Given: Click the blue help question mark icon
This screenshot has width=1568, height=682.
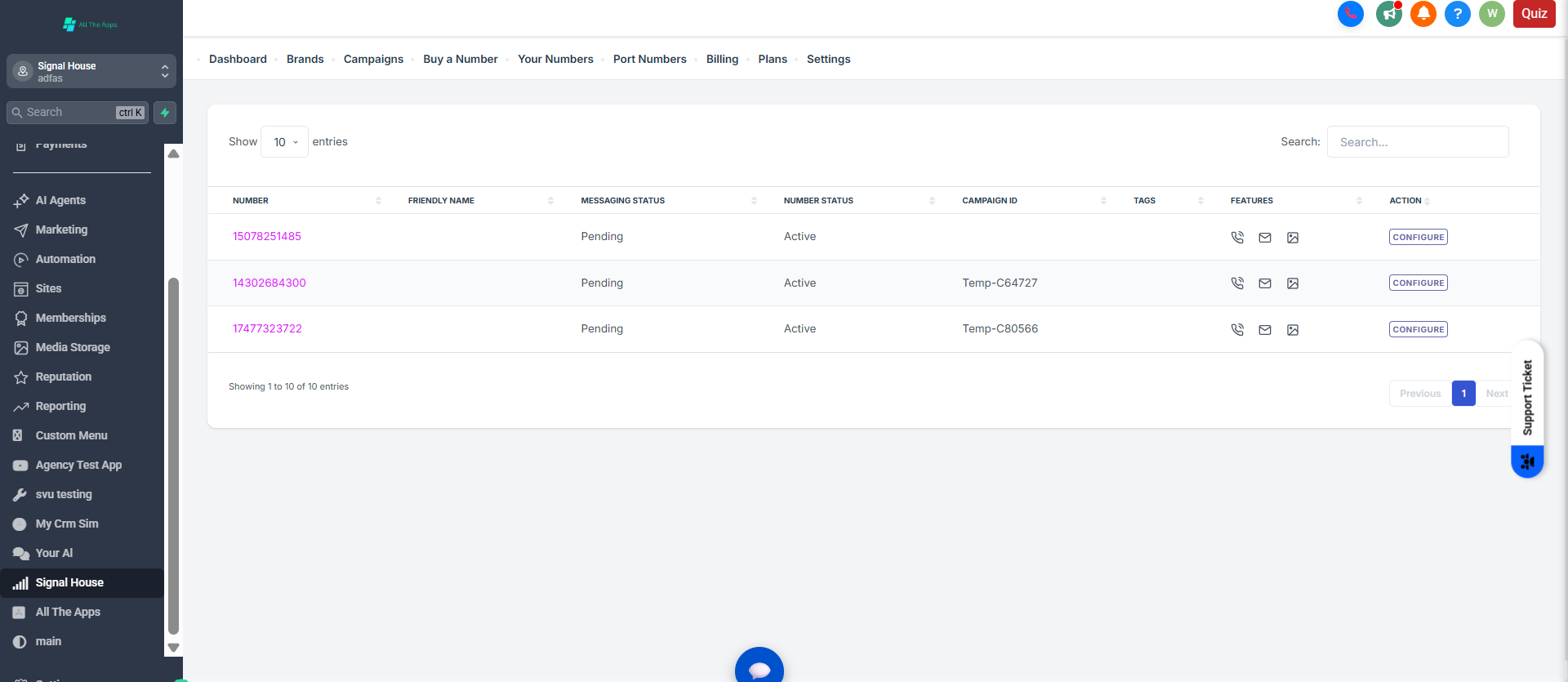Looking at the screenshot, I should pyautogui.click(x=1457, y=14).
